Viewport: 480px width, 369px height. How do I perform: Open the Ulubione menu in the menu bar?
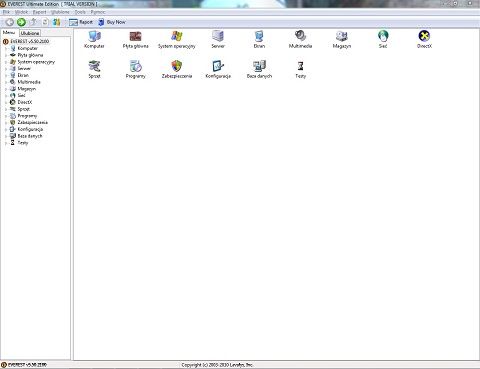pos(60,12)
